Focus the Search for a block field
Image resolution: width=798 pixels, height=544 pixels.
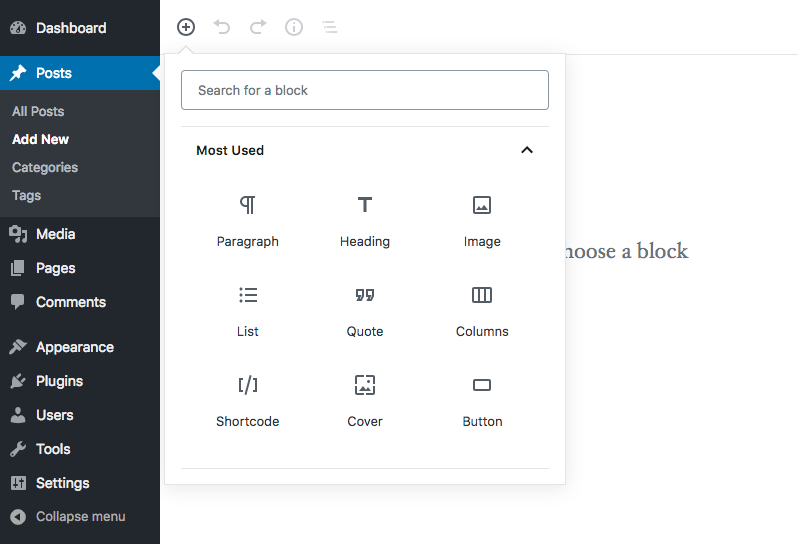tap(365, 90)
